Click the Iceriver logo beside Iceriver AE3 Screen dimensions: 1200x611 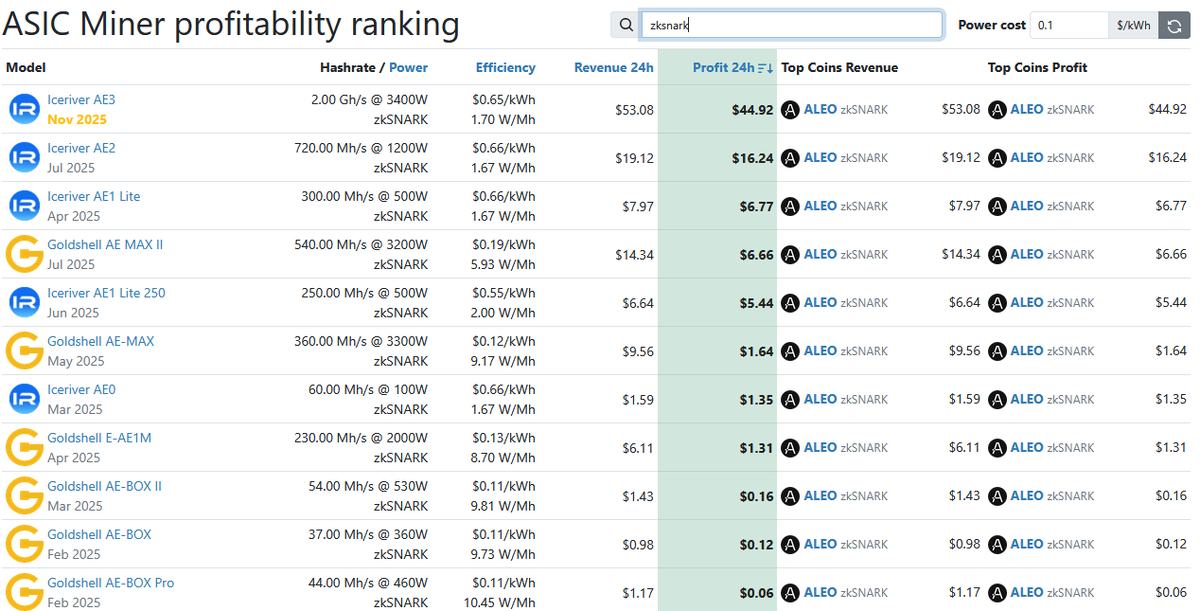(24, 109)
